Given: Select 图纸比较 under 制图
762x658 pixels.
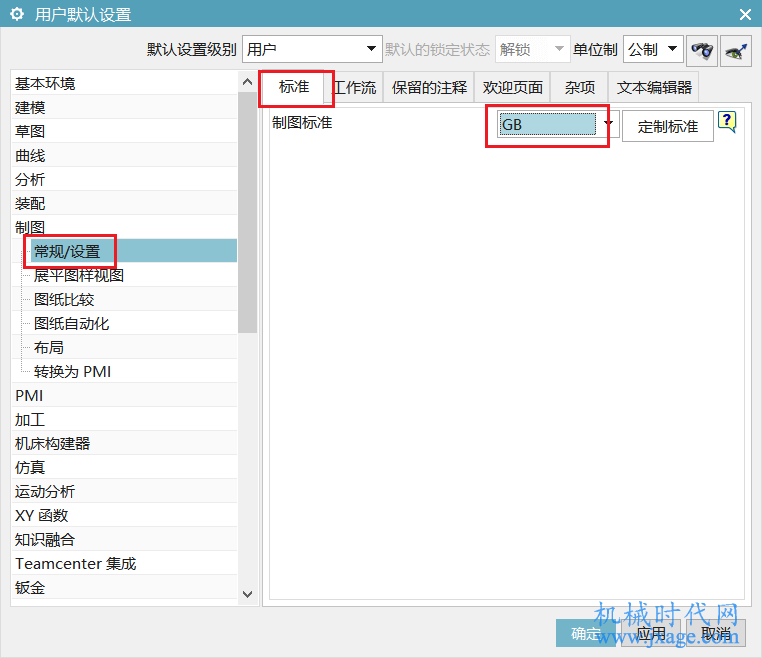Looking at the screenshot, I should (x=134, y=299).
